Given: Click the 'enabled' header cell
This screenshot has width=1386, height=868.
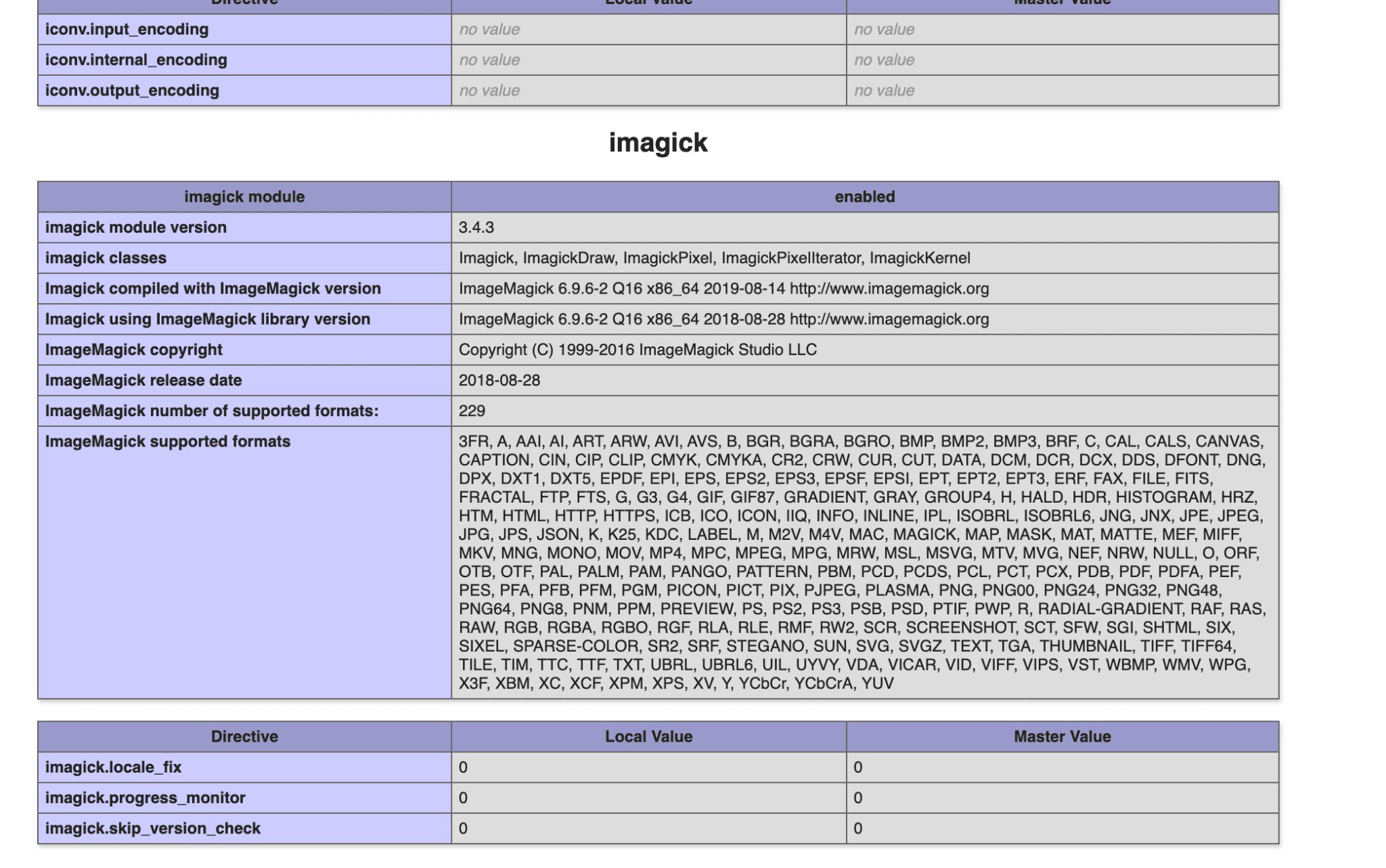Looking at the screenshot, I should [x=865, y=197].
